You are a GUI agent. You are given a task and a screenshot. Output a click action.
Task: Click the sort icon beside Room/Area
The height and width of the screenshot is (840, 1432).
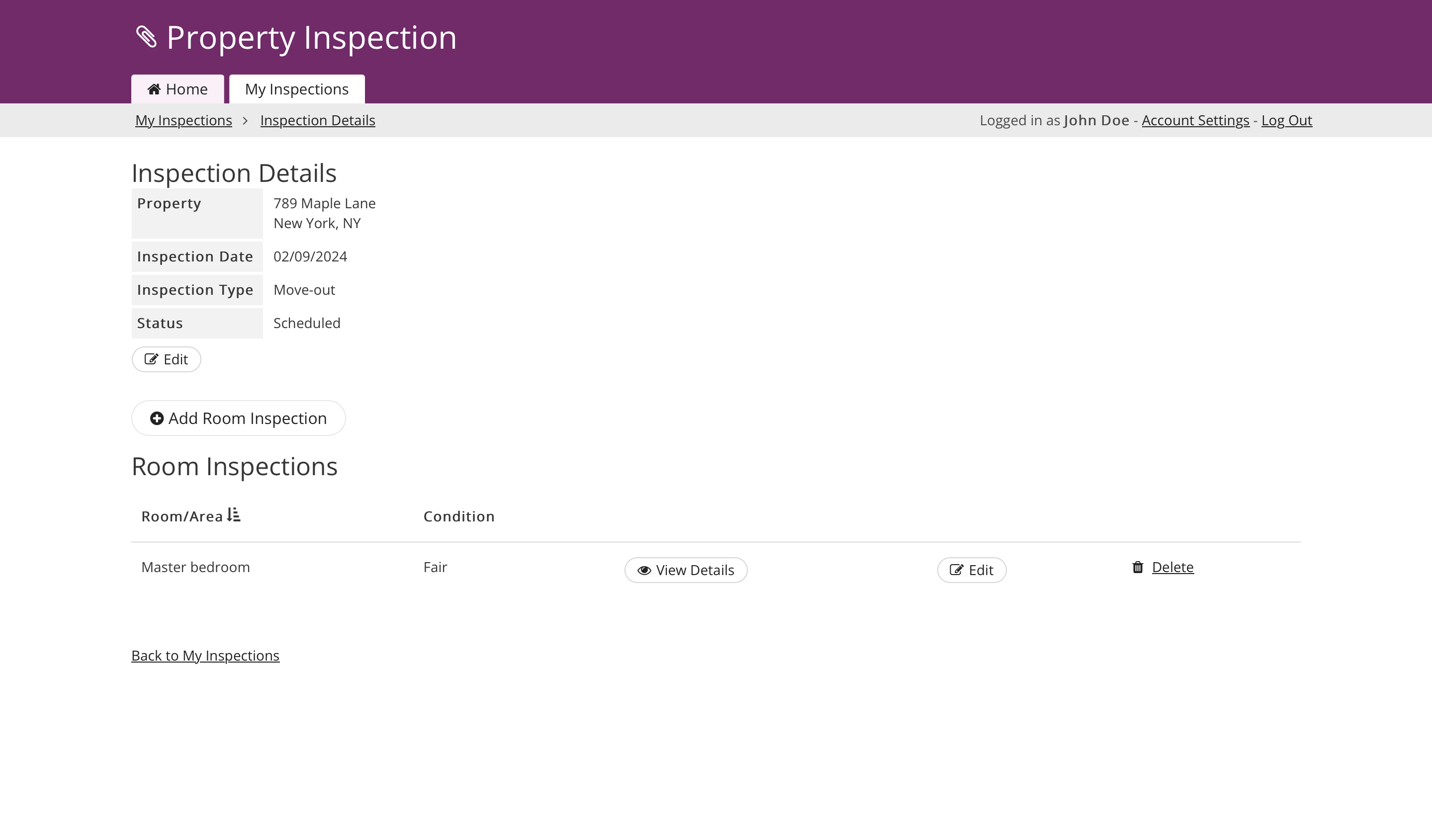click(234, 515)
